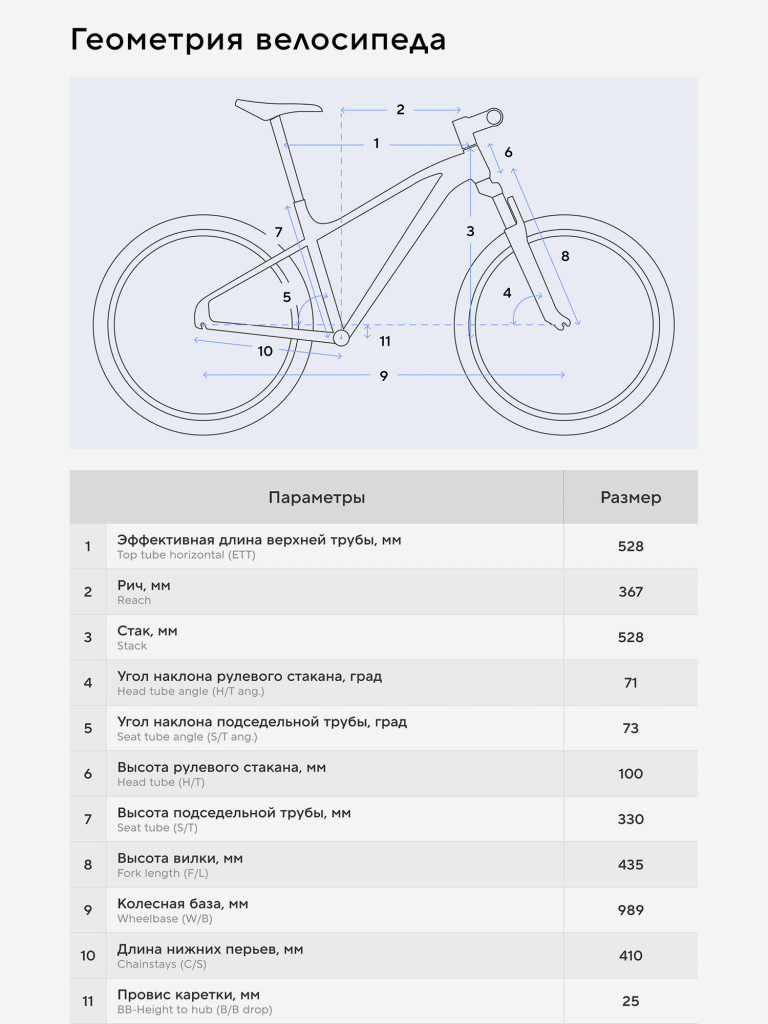Screen dimensions: 768x1024
Task: Click the chainstays value 410
Action: 630,956
